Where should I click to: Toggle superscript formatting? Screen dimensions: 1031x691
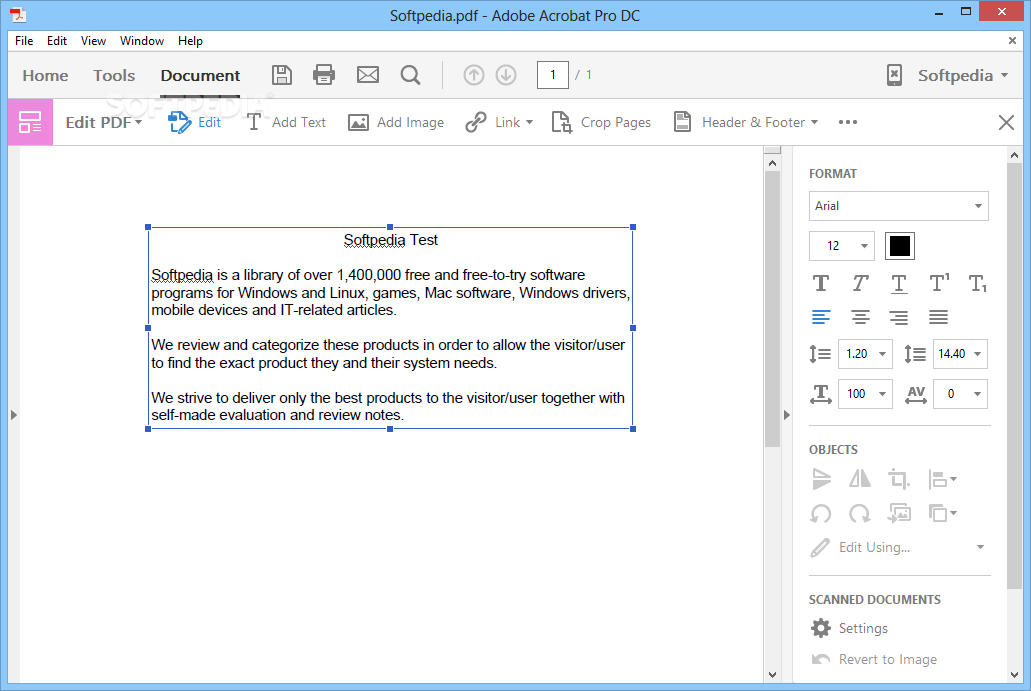939,283
